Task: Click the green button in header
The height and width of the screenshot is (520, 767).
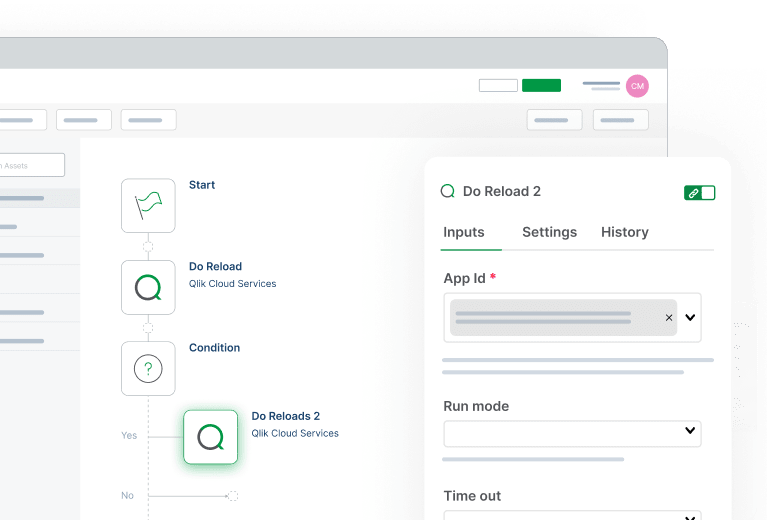Action: 541,86
